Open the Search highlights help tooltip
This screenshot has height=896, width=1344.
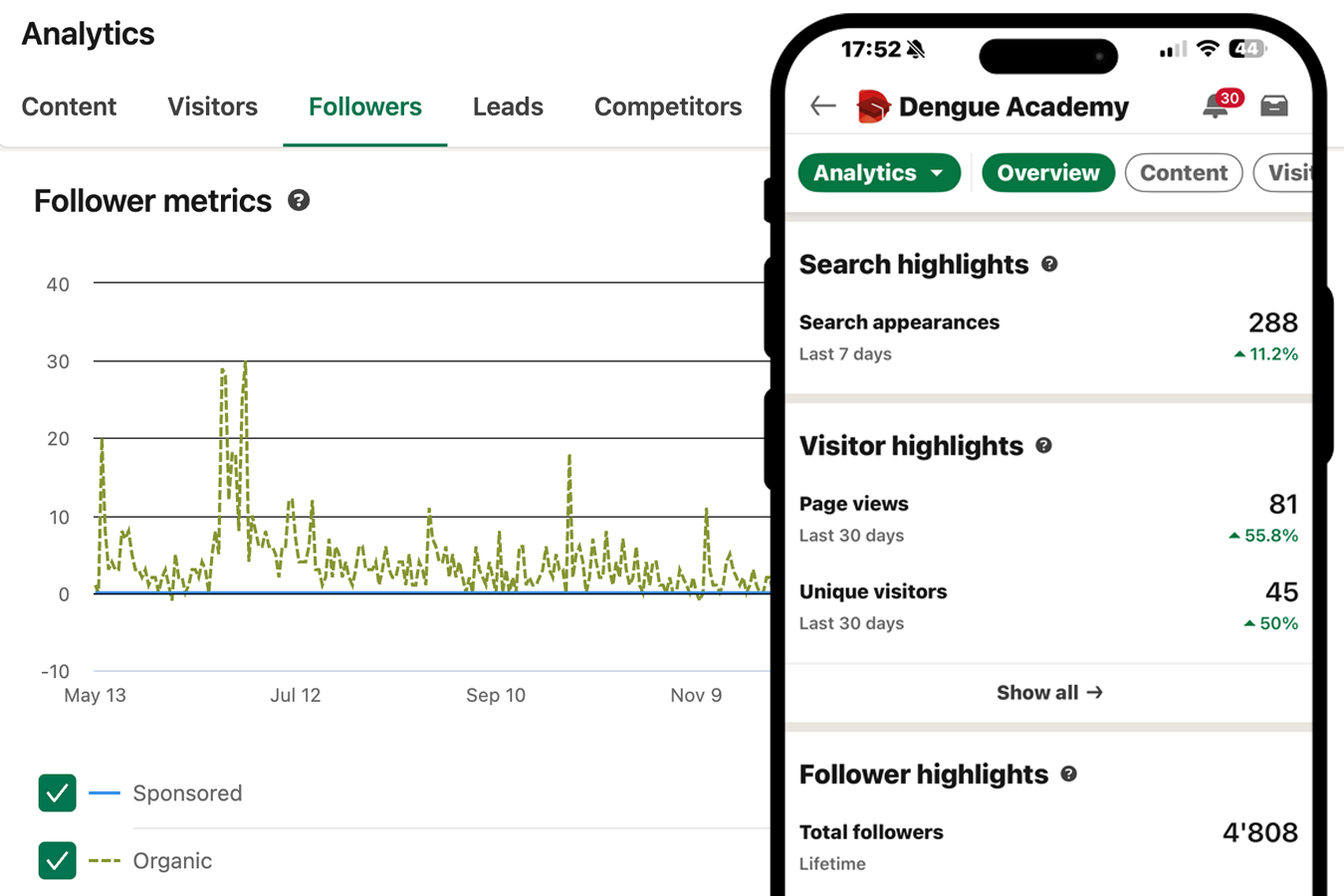1050,264
